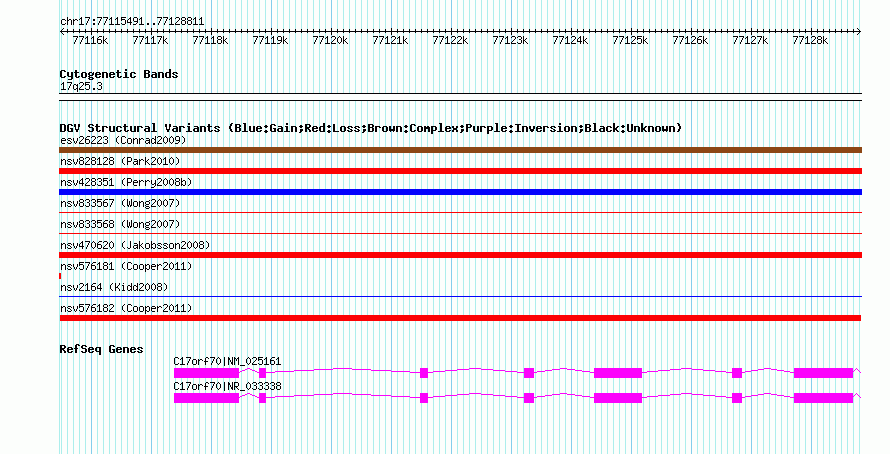
Task: Open the nsv576182 (Cooper2011) variant label
Action: pyautogui.click(x=126, y=308)
